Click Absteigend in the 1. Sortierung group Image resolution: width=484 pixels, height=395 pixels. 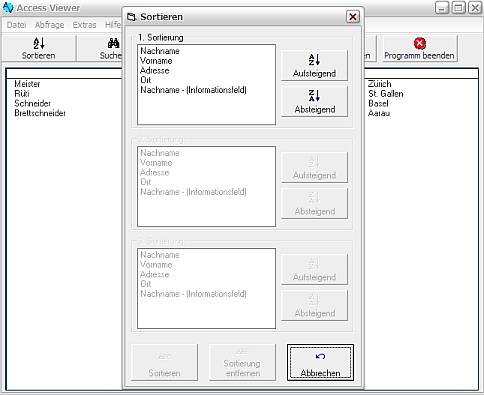point(314,101)
